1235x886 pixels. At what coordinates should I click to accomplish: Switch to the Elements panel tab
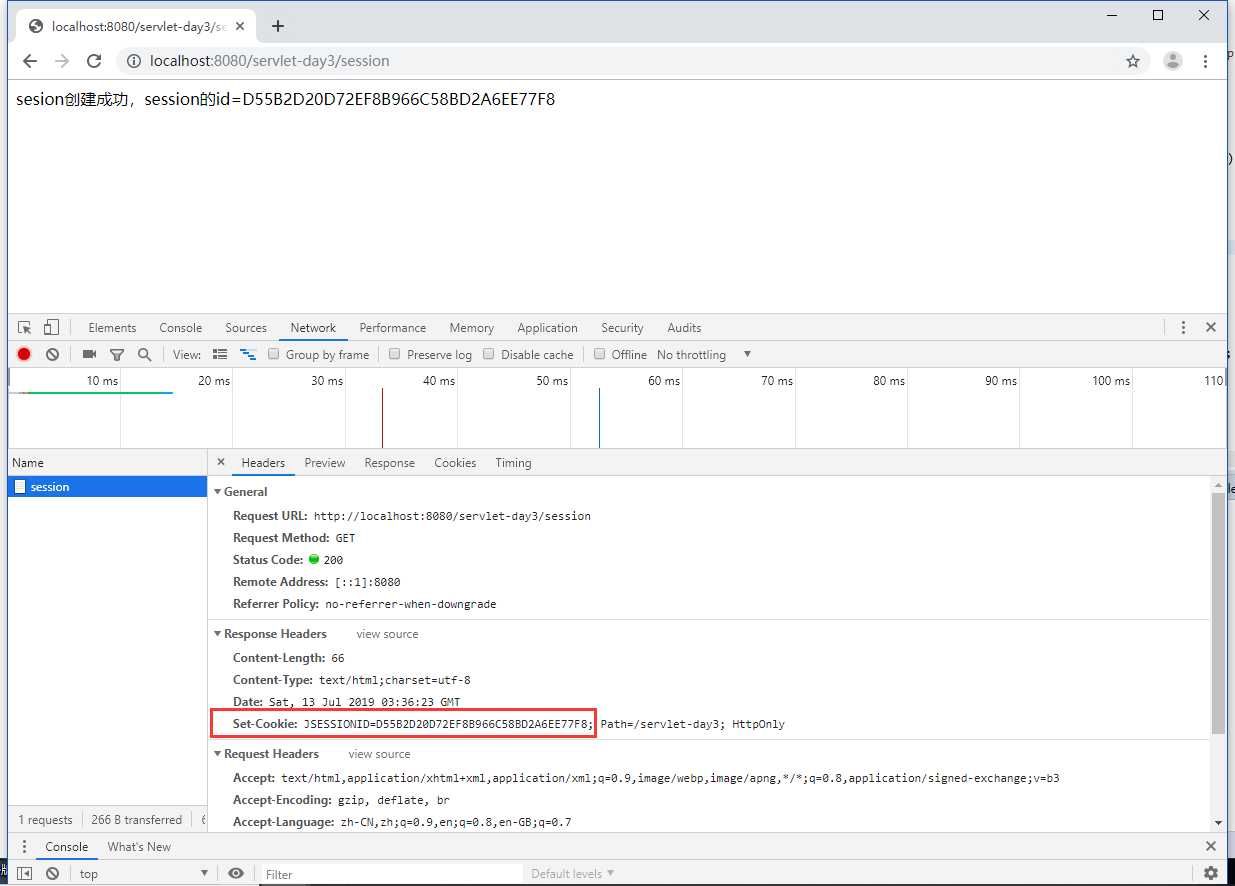112,327
